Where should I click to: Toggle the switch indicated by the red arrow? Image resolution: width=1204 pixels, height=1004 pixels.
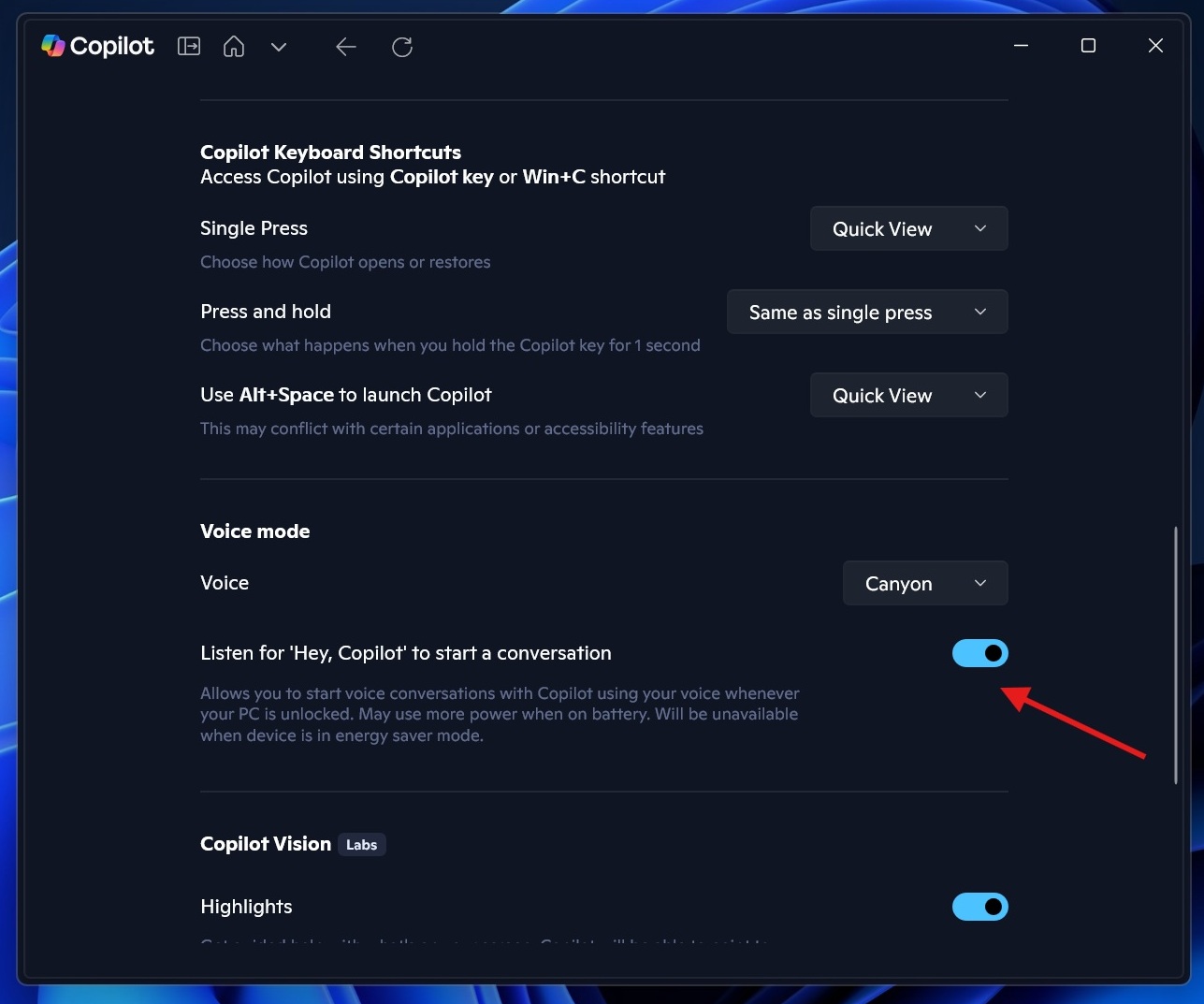(980, 652)
